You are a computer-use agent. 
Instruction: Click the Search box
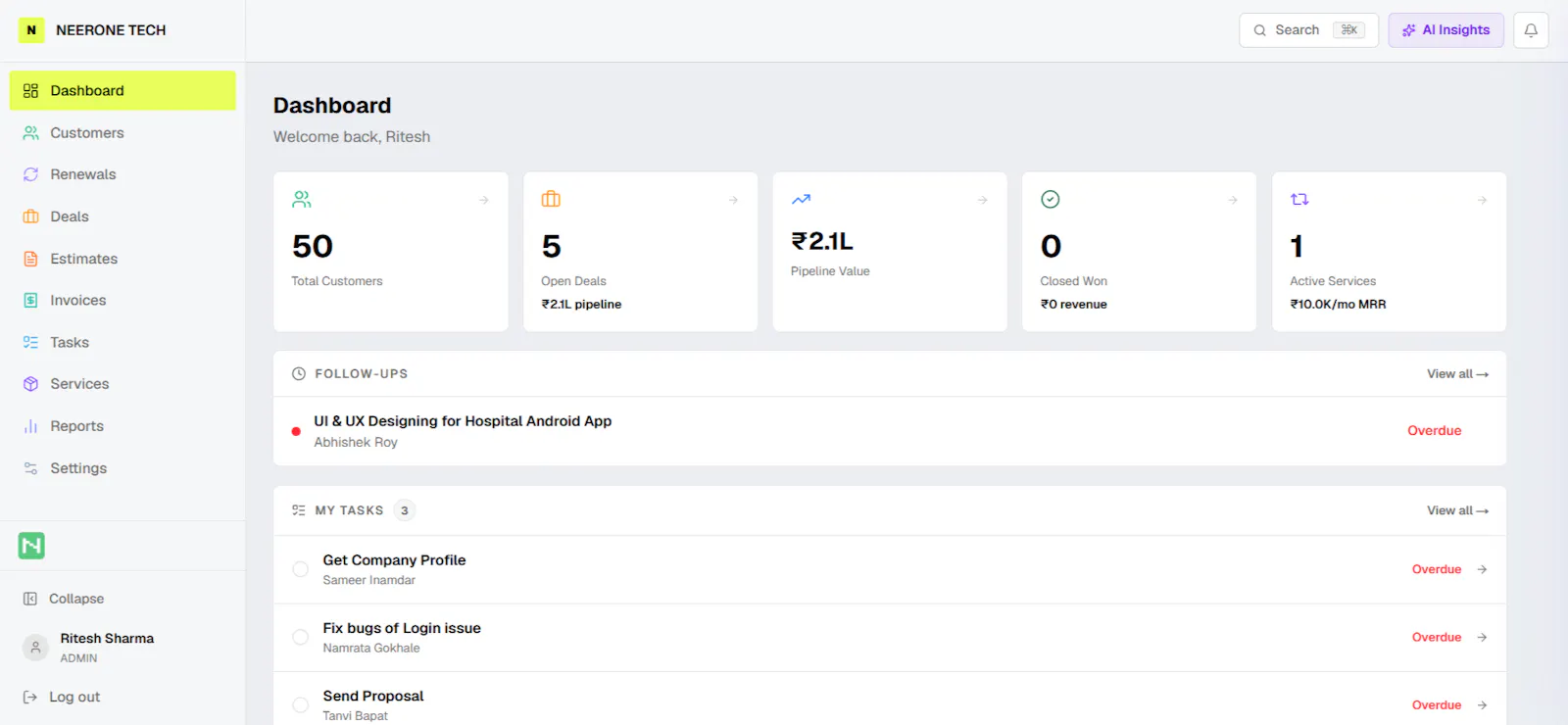tap(1308, 30)
